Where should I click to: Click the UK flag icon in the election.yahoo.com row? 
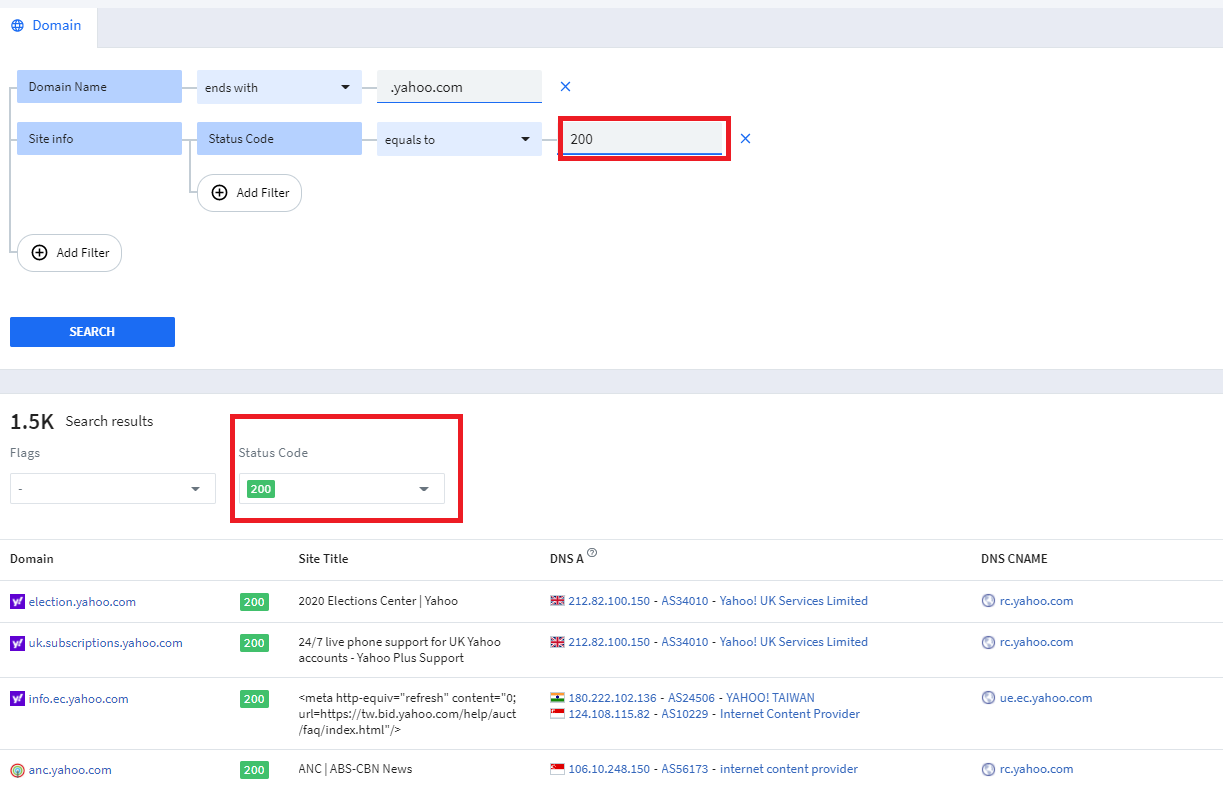[557, 601]
